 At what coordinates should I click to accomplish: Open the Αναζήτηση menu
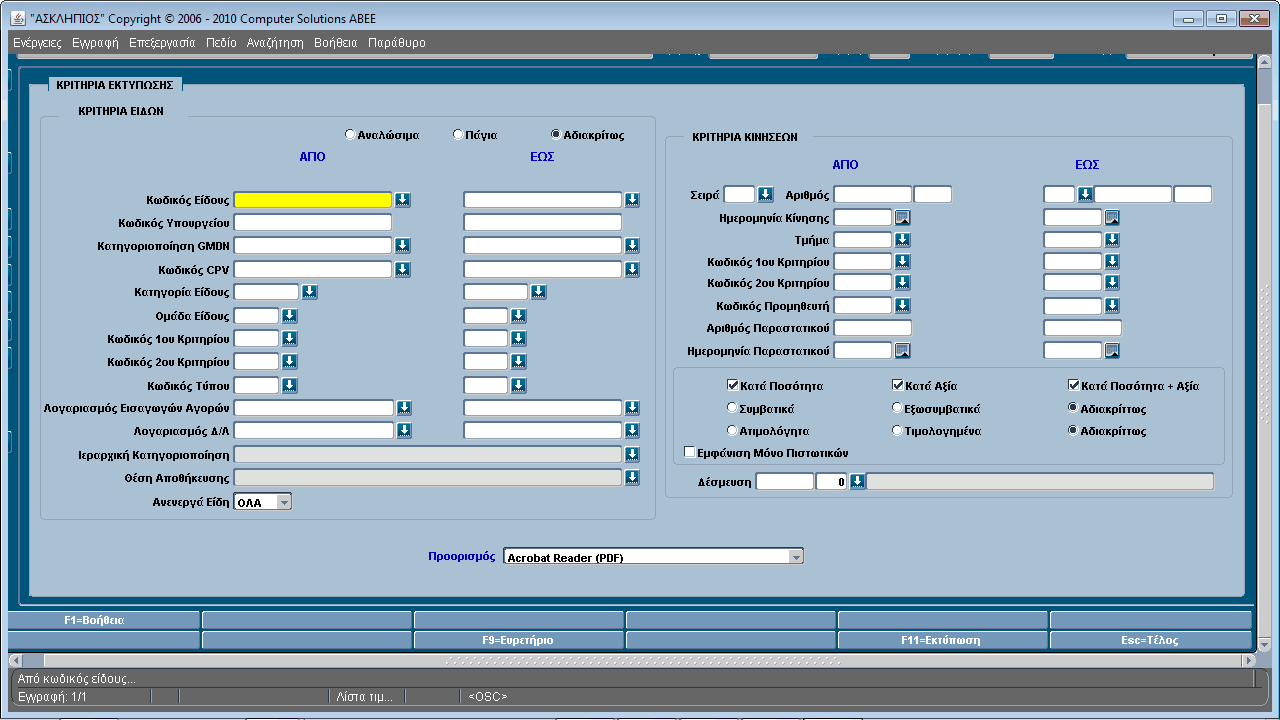275,43
